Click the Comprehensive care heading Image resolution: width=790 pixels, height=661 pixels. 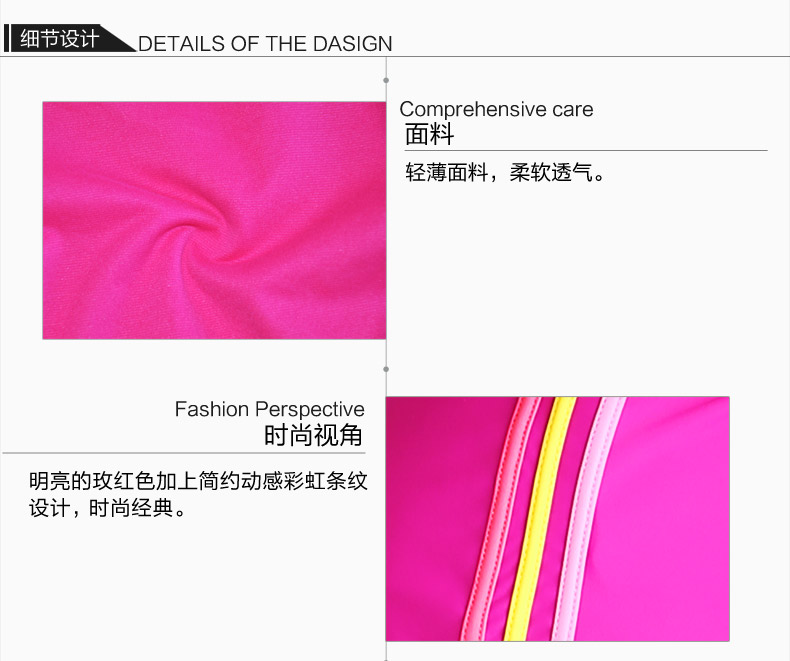tap(496, 109)
